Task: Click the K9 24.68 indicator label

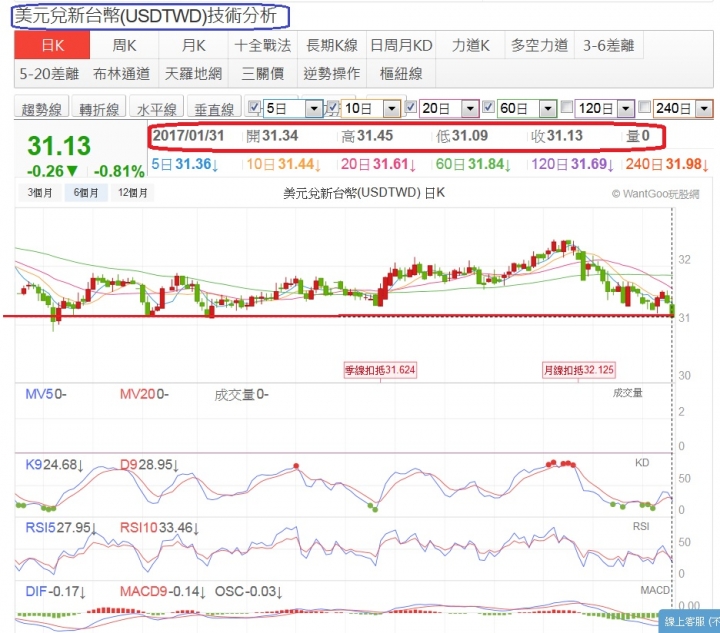Action: (54, 465)
